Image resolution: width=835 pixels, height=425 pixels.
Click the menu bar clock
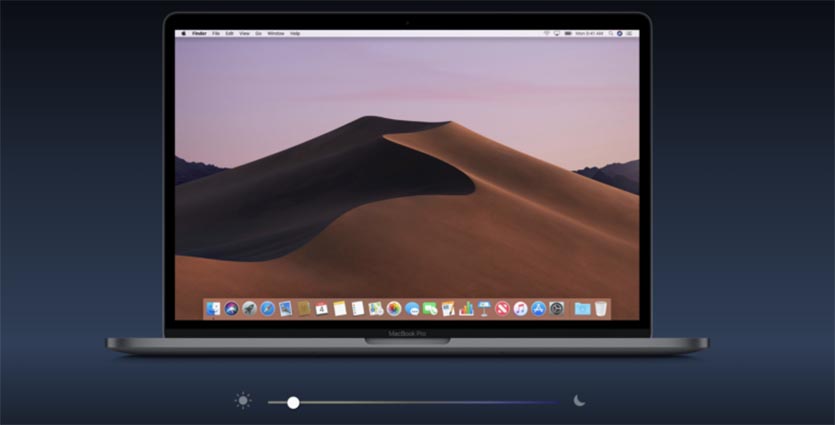point(590,34)
